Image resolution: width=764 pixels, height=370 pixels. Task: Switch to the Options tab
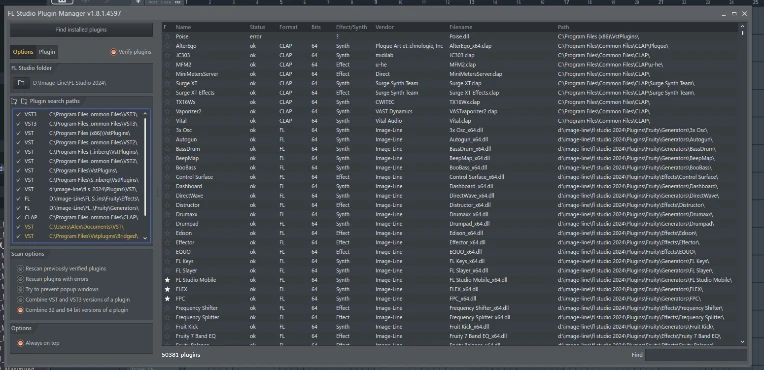23,52
